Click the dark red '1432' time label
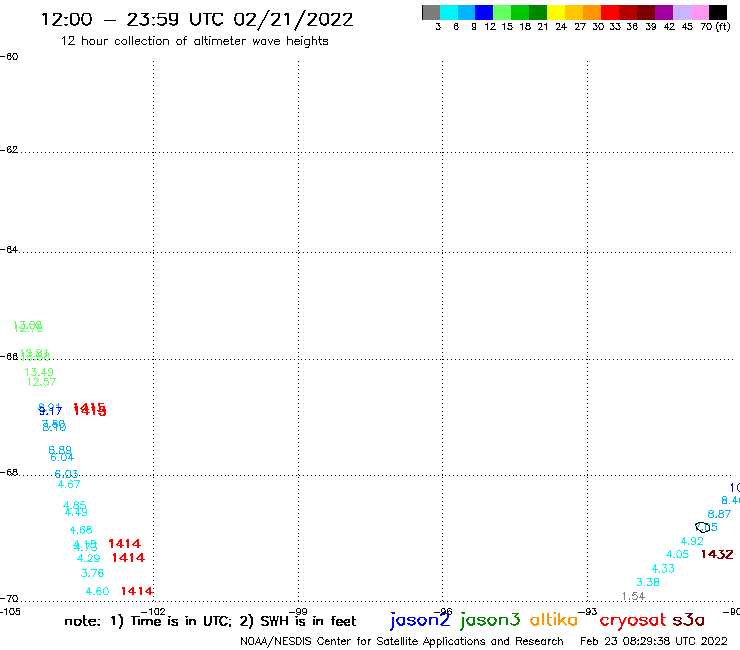The image size is (740, 650). tap(717, 554)
